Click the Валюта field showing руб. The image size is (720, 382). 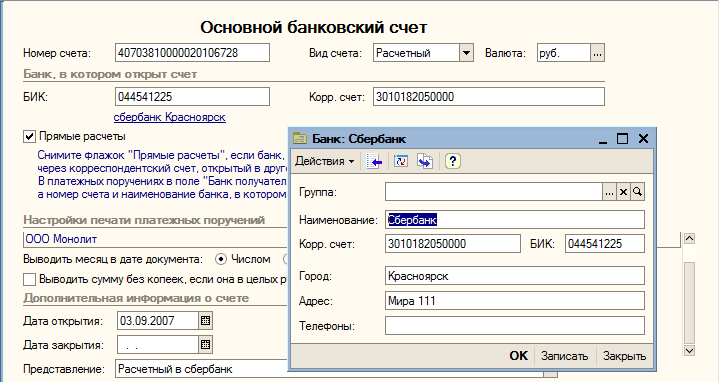[x=563, y=53]
